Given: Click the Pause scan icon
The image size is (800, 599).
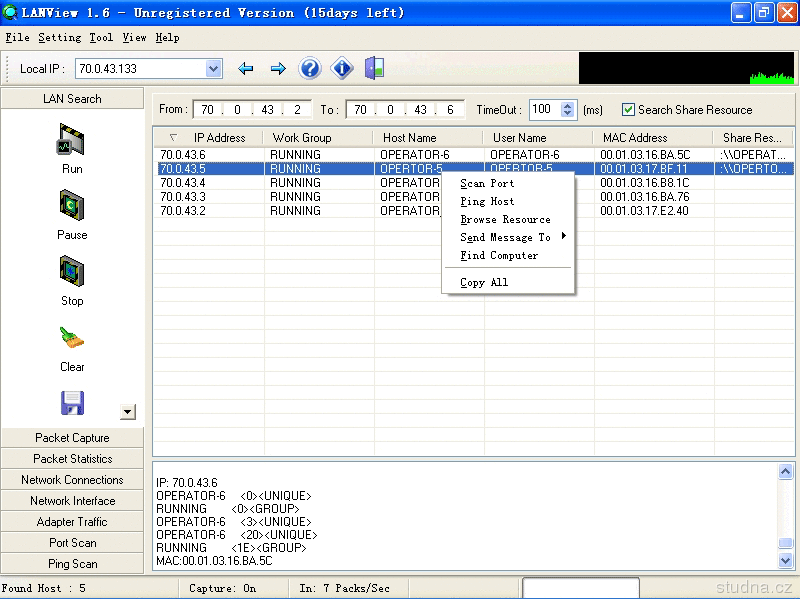Looking at the screenshot, I should coord(72,207).
